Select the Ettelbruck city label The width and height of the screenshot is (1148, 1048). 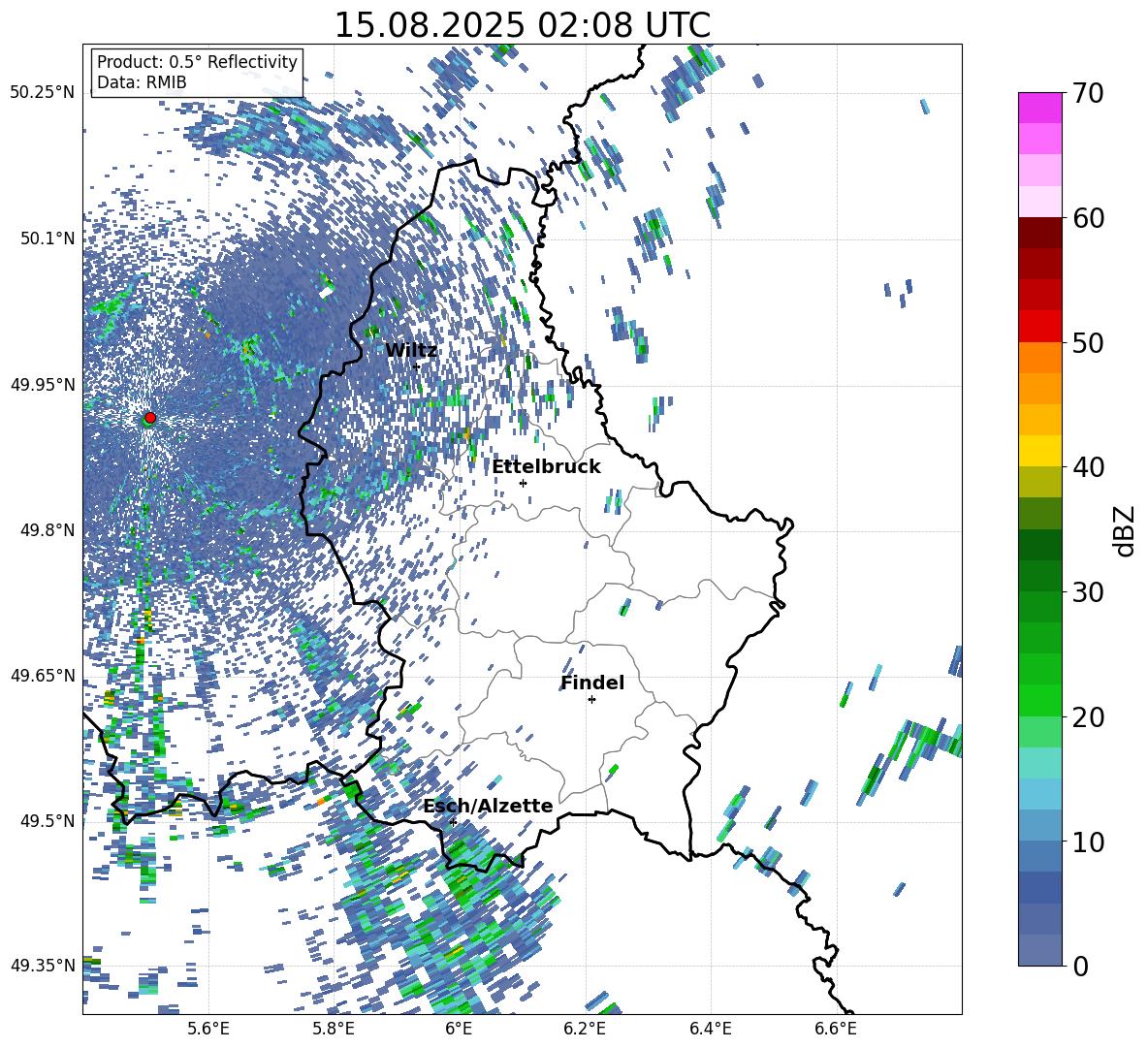point(546,467)
